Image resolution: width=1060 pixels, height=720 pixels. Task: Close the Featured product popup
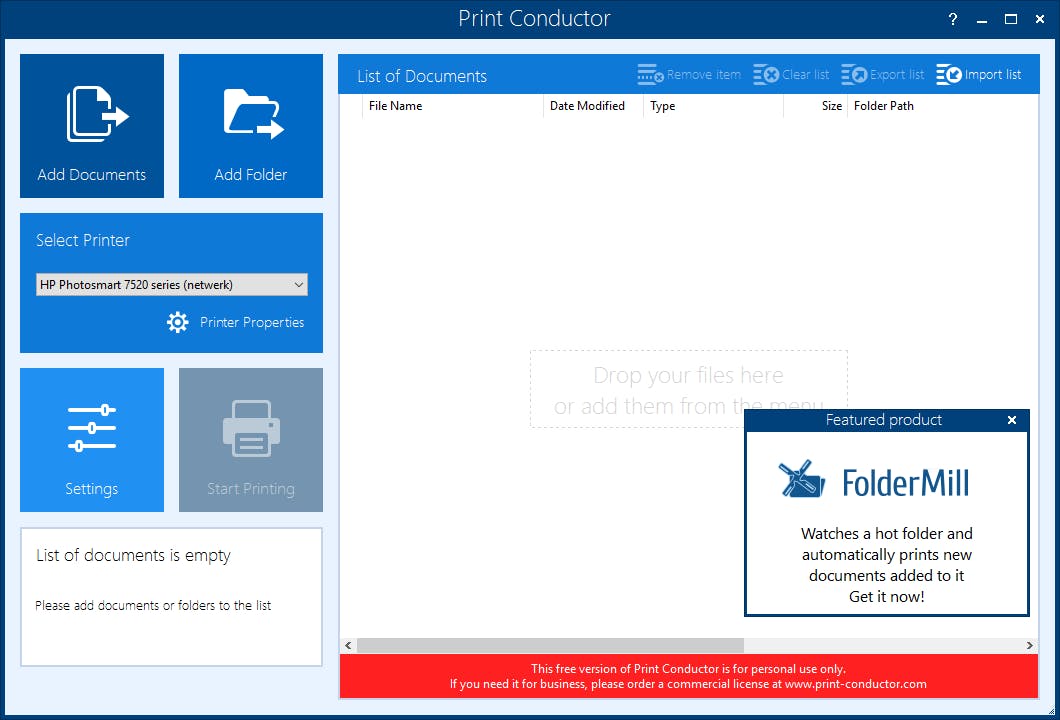click(1012, 420)
